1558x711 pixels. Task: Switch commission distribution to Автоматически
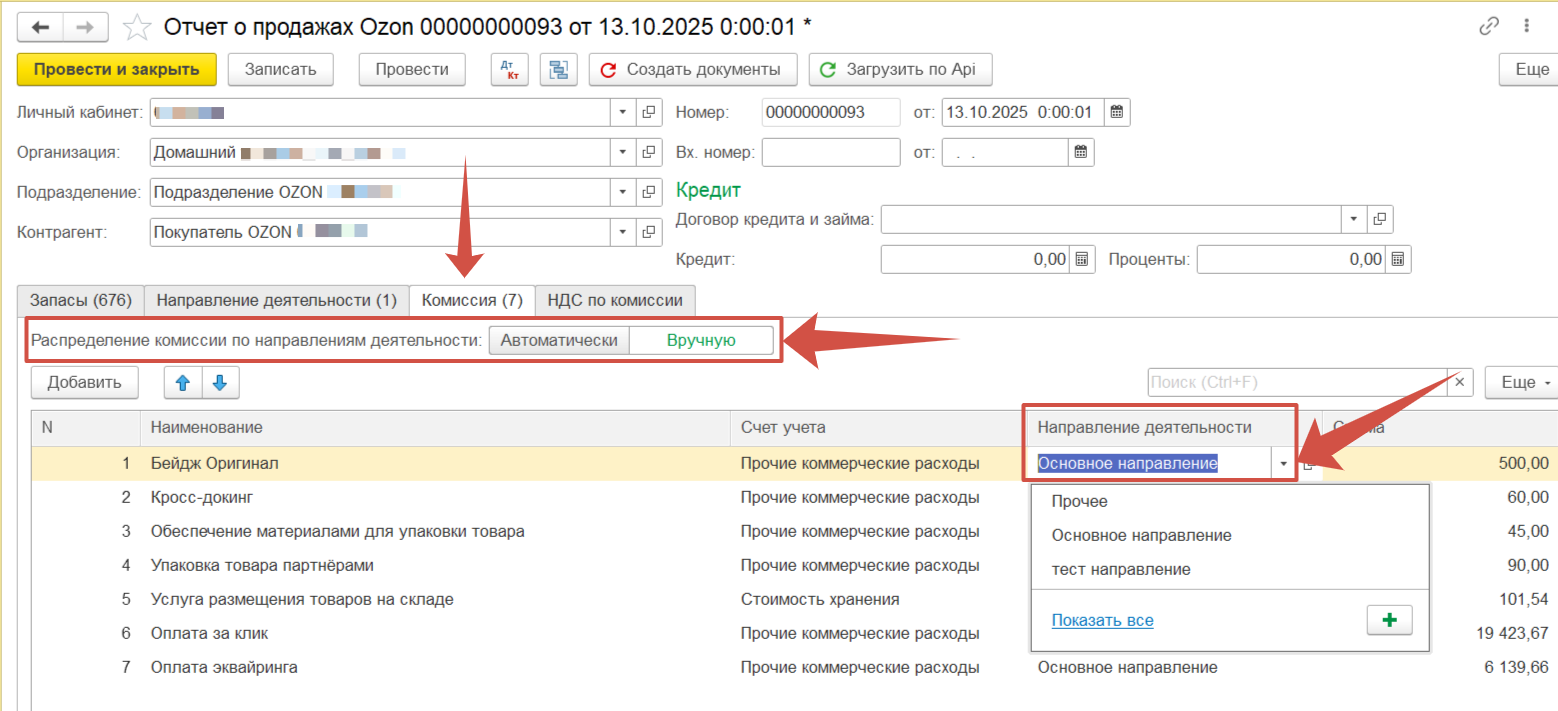coord(559,340)
